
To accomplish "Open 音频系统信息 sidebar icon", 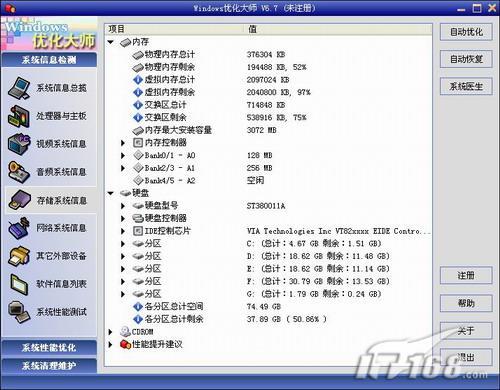I will click(x=19, y=172).
